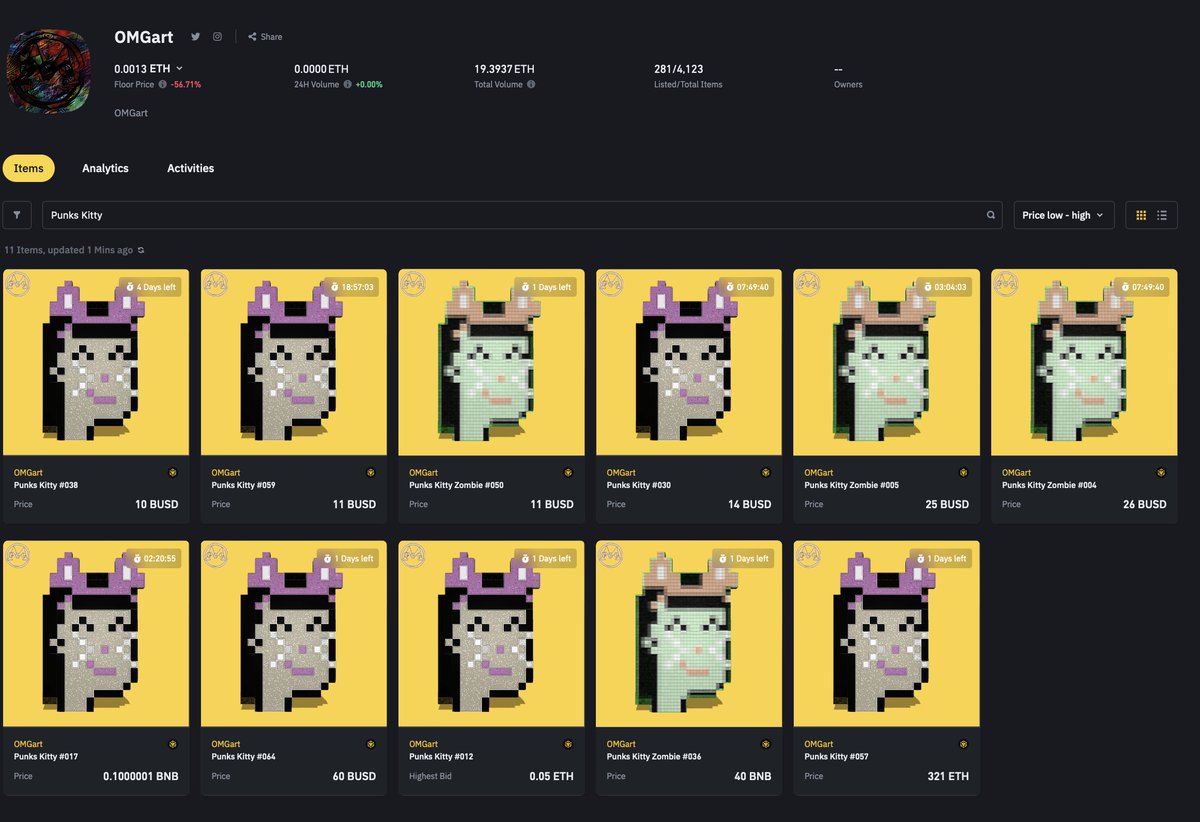Refresh the item list with the refresh icon
Viewport: 1200px width, 822px height.
pos(139,250)
